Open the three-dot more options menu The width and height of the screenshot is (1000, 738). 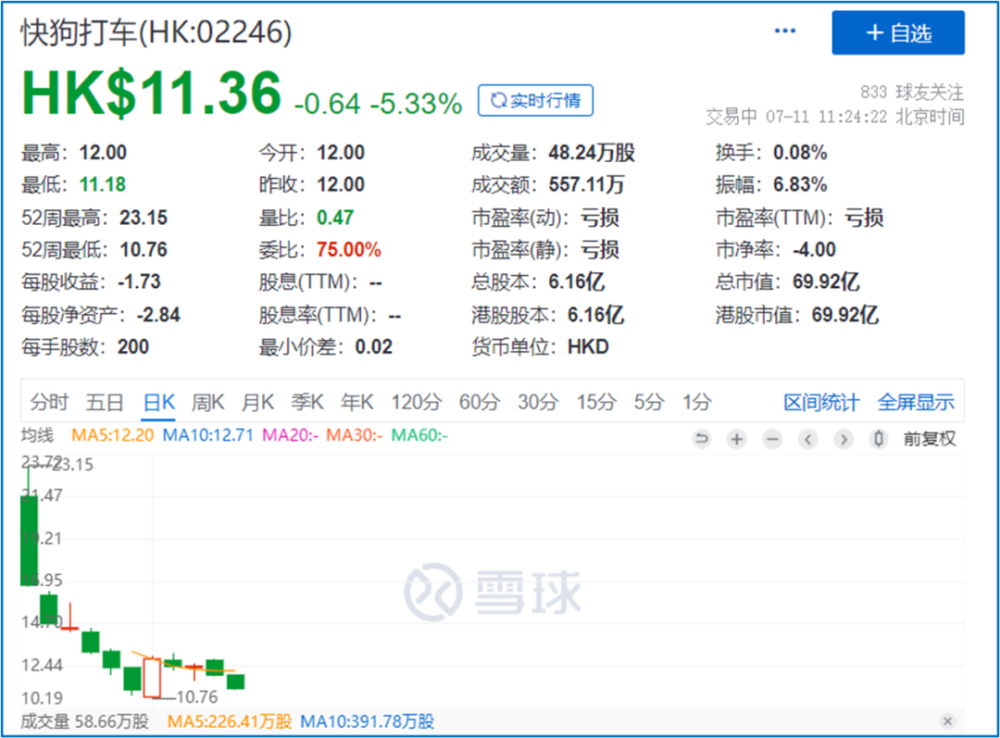(x=785, y=32)
